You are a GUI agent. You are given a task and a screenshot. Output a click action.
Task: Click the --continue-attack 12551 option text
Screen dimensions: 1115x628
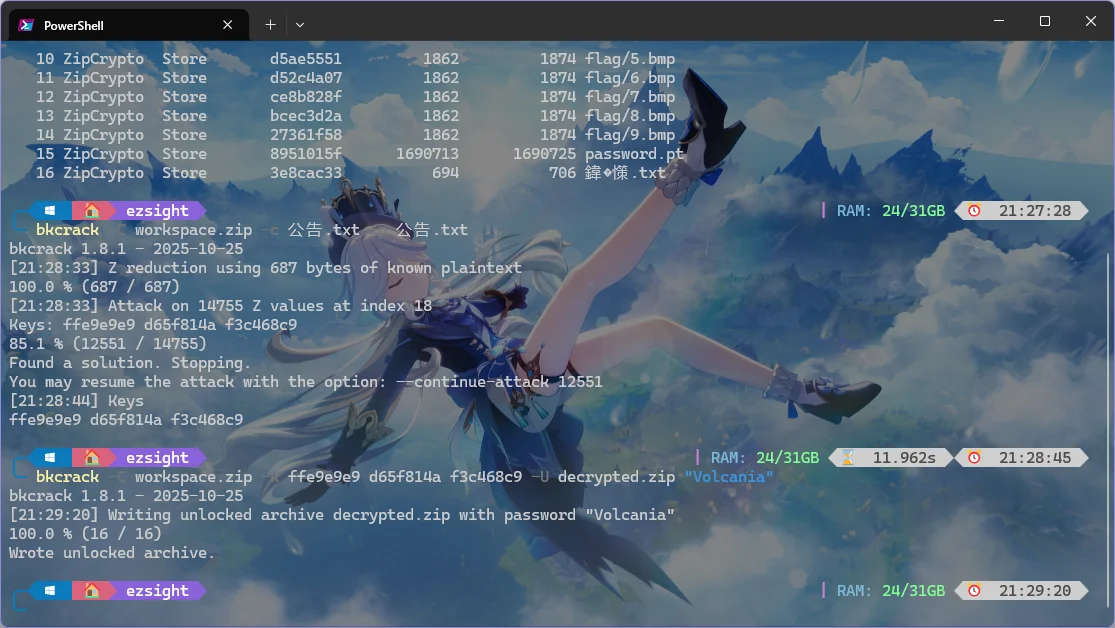pos(518,382)
